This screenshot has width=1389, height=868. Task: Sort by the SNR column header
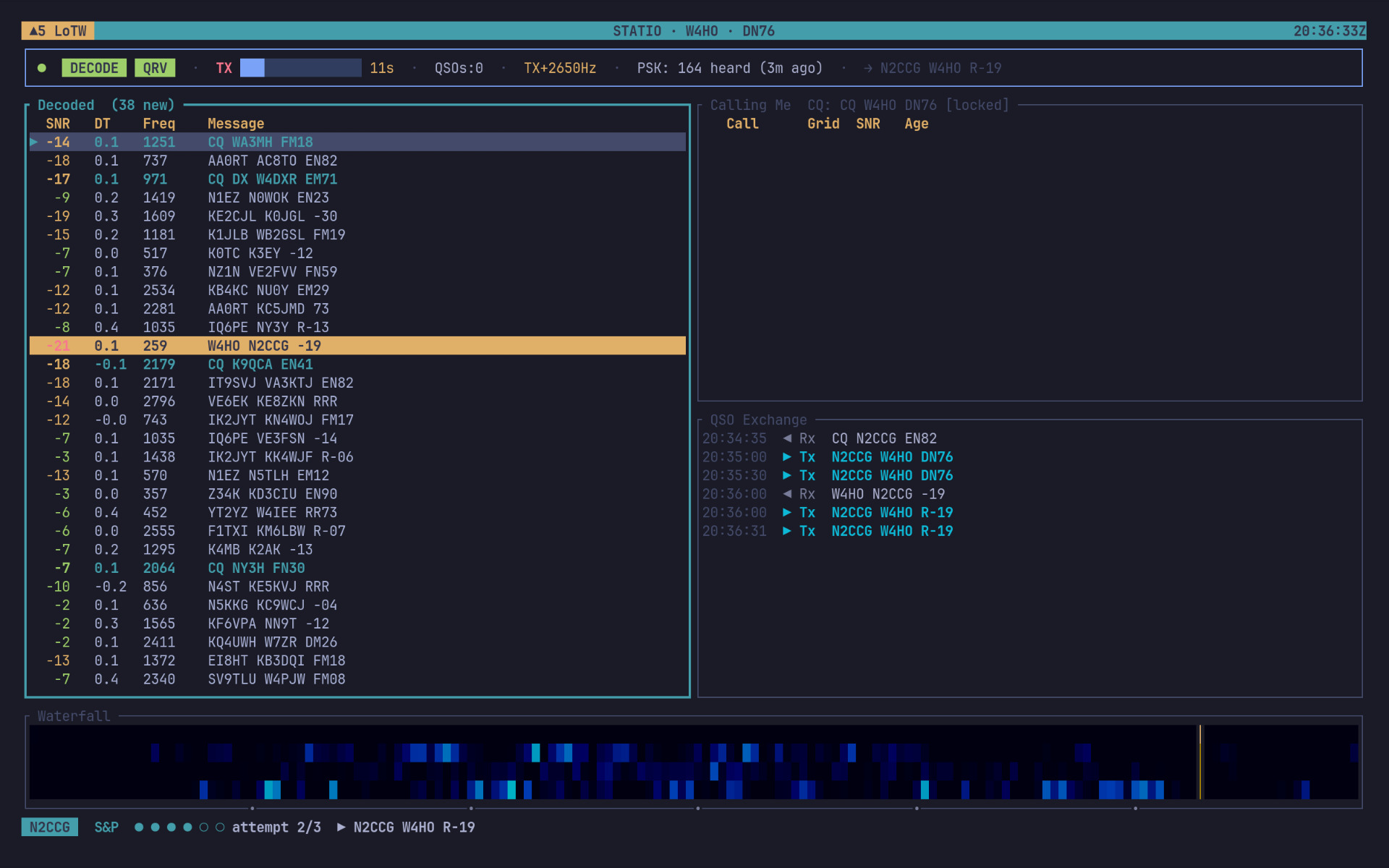58,124
